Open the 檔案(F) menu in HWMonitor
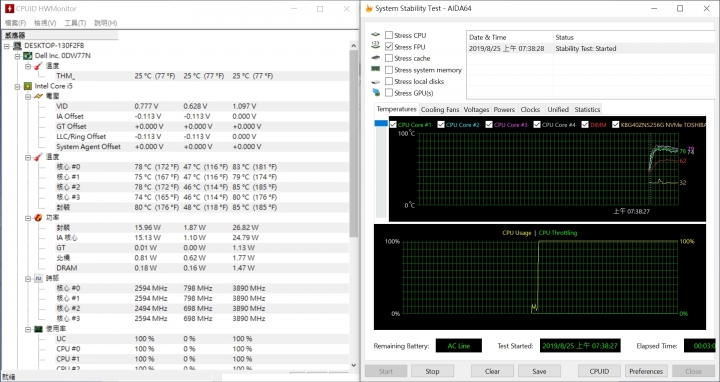Viewport: 720px width, 382px height. click(x=16, y=23)
